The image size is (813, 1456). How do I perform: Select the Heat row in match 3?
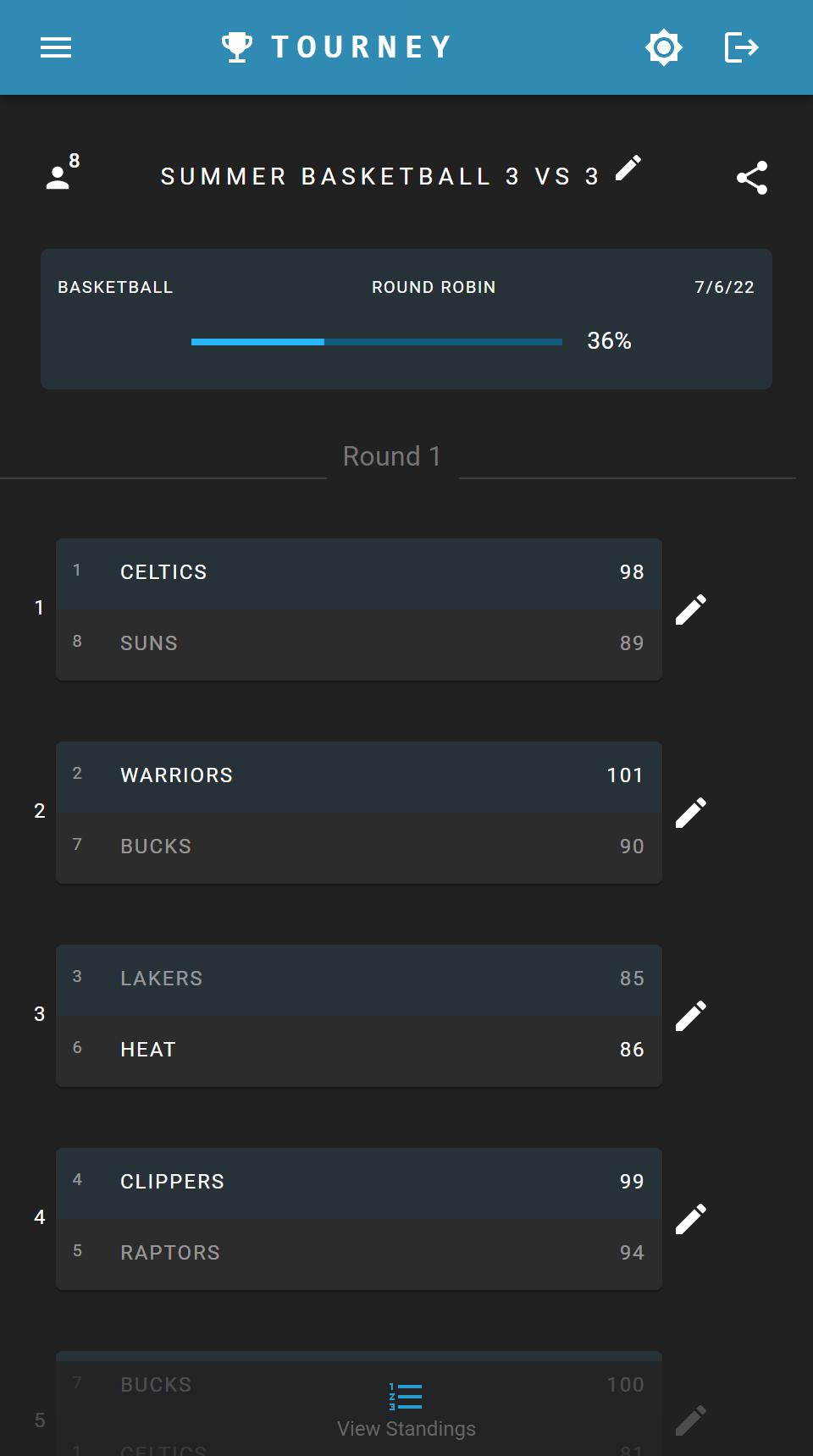[359, 1051]
